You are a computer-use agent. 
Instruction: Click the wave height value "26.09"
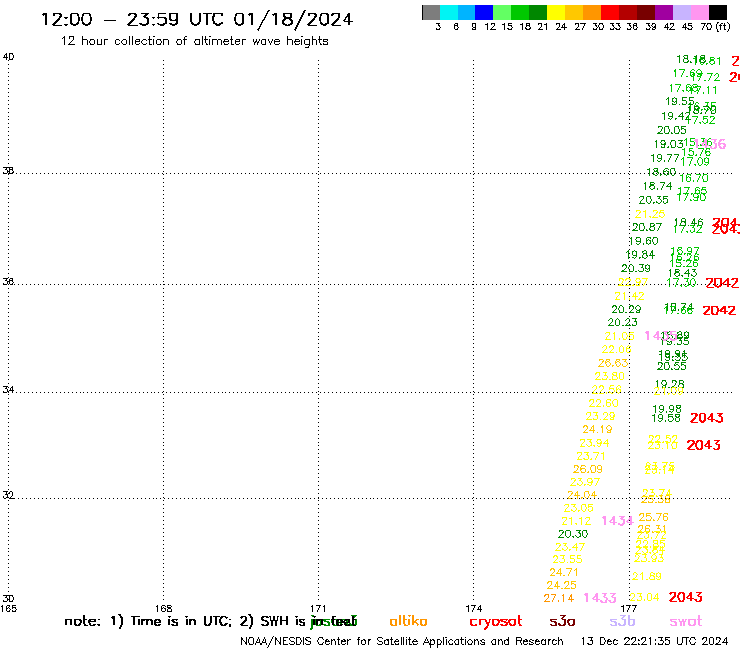click(588, 469)
